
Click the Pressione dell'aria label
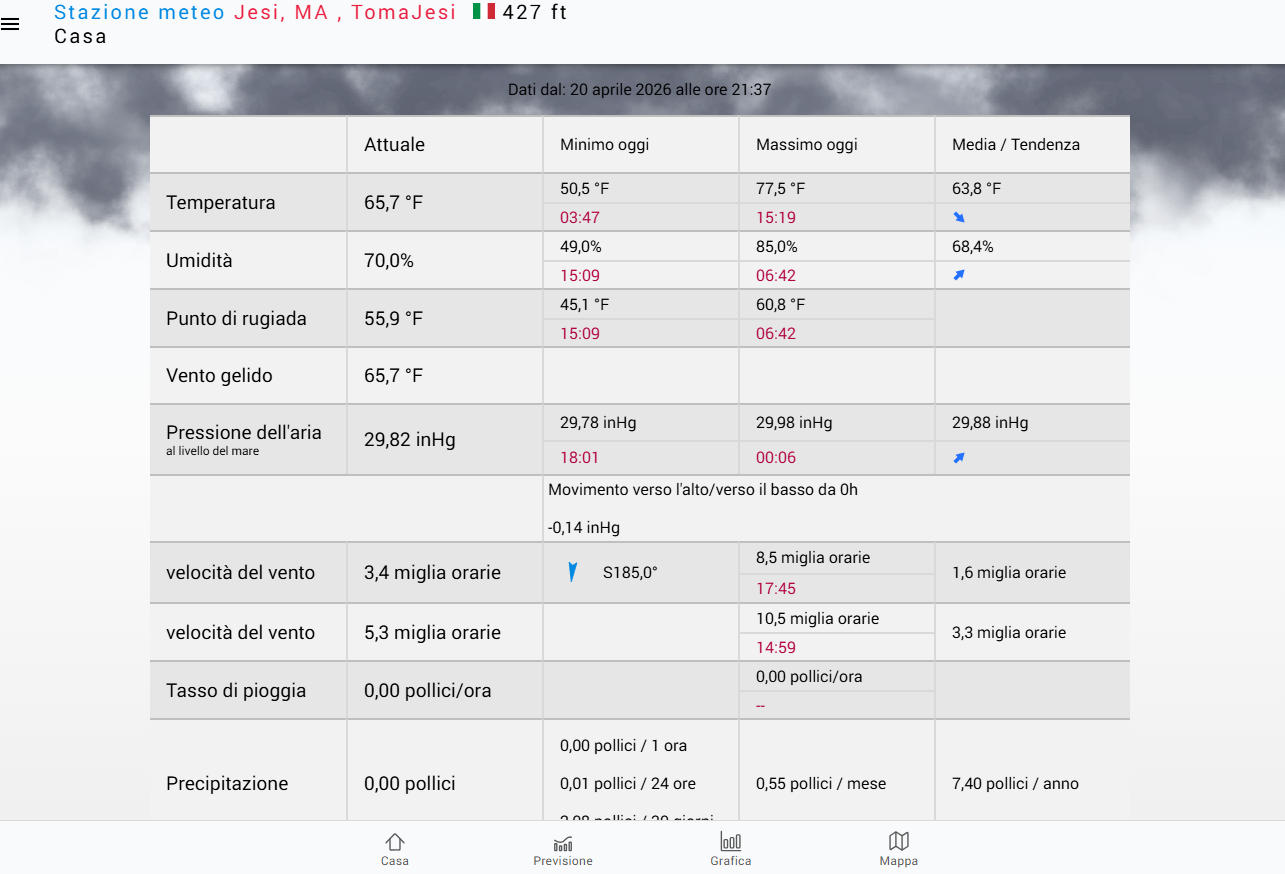(243, 433)
